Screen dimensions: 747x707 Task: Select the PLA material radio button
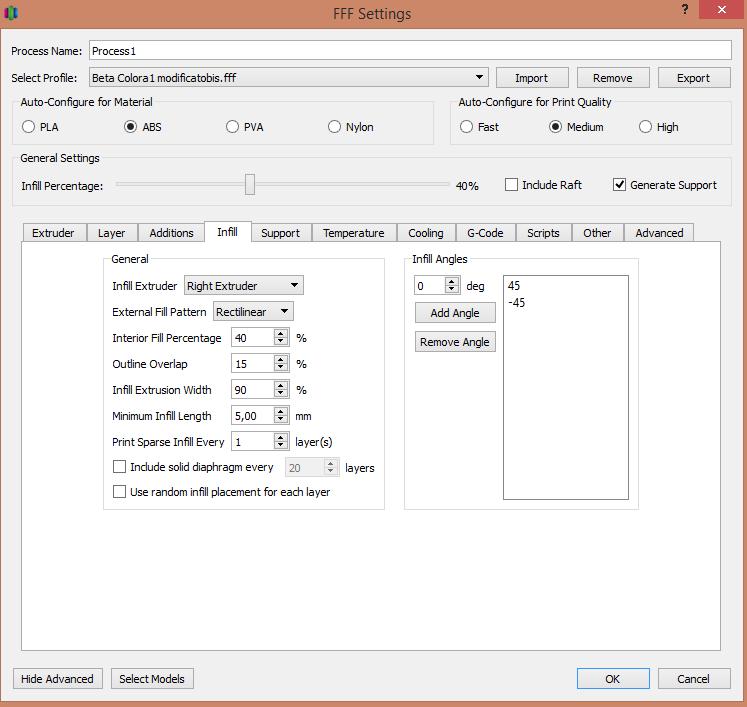[28, 127]
